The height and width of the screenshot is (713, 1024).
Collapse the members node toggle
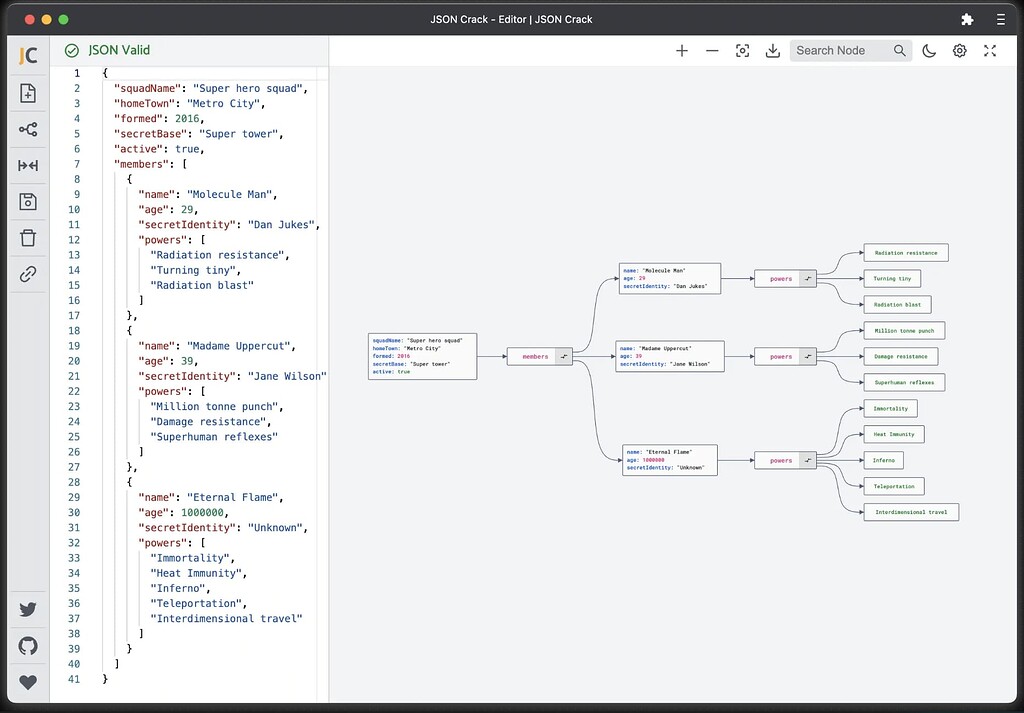click(x=564, y=356)
